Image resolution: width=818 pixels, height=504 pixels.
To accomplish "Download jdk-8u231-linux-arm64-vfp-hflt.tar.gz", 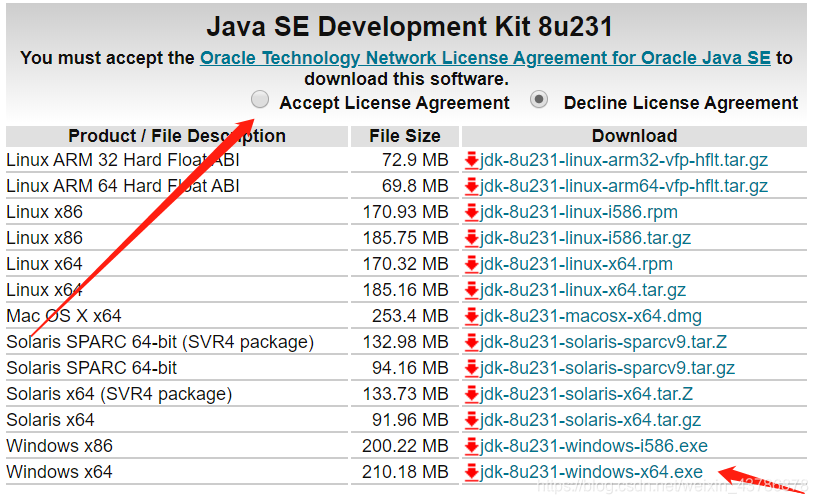I will 623,186.
